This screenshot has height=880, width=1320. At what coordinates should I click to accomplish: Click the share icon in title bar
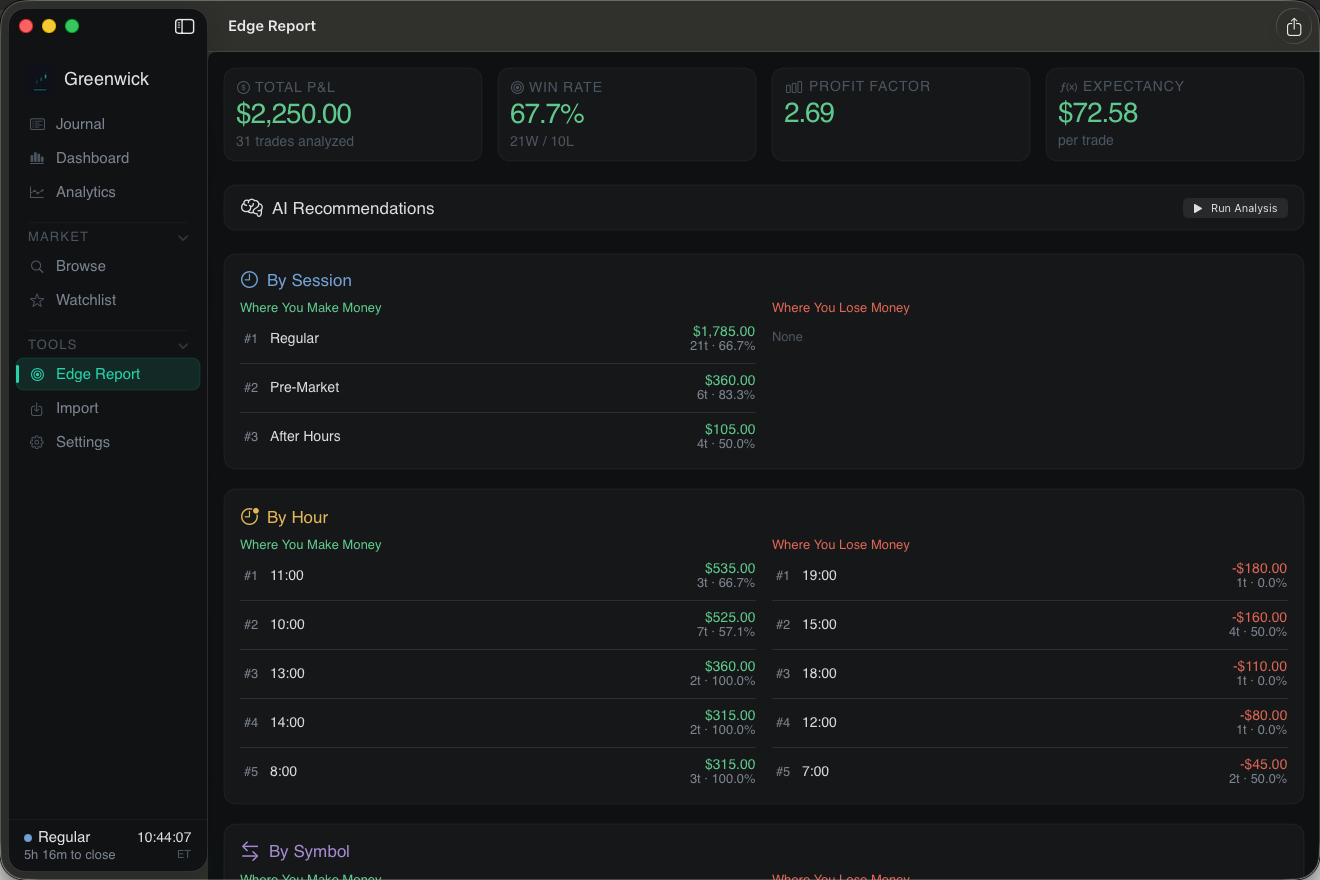coord(1294,27)
